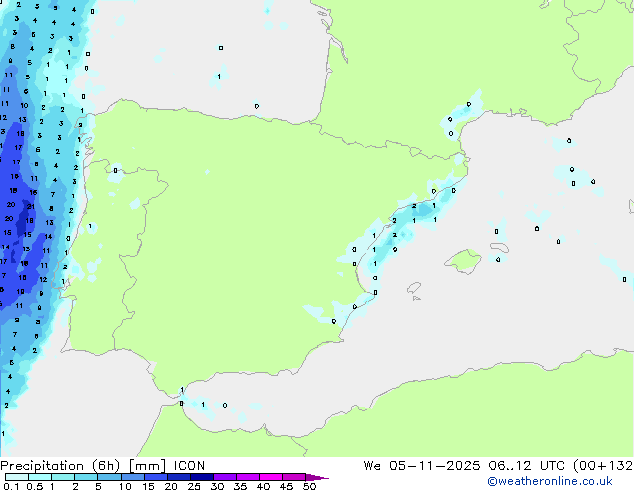
Task: Select the 20–25 mm legend color box
Action: (x=179, y=477)
